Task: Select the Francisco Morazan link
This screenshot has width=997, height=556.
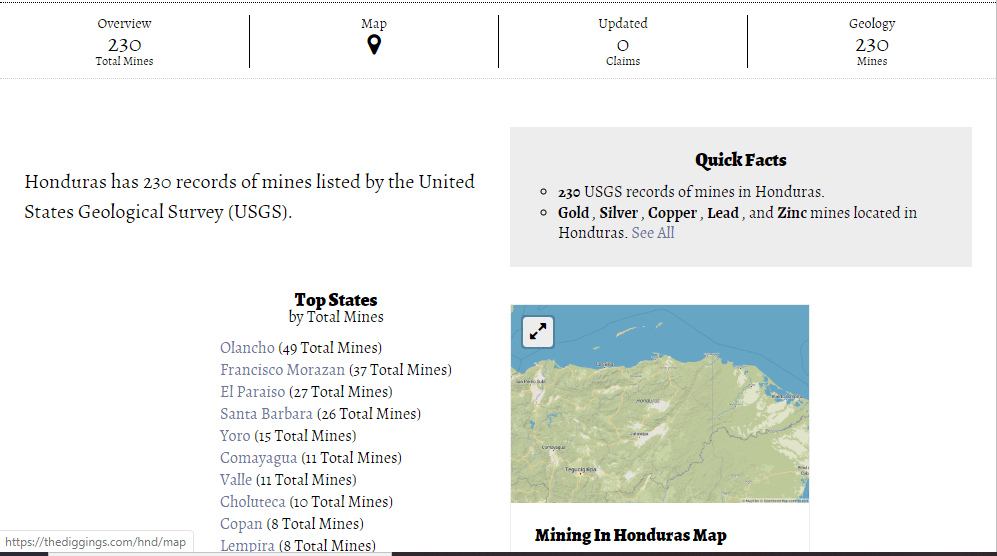Action: (x=282, y=370)
